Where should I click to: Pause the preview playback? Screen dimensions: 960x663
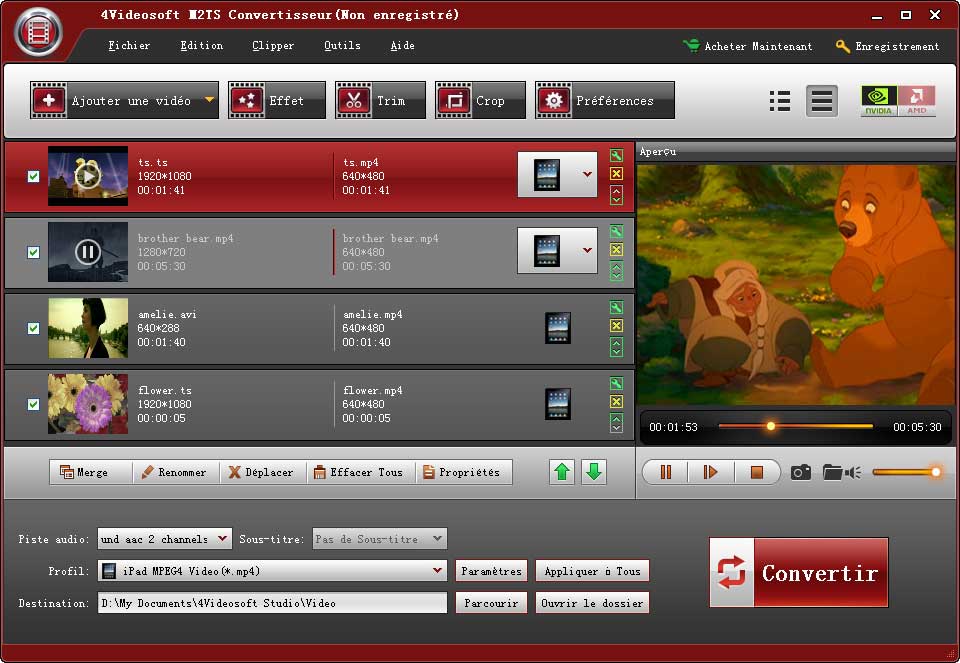[665, 472]
